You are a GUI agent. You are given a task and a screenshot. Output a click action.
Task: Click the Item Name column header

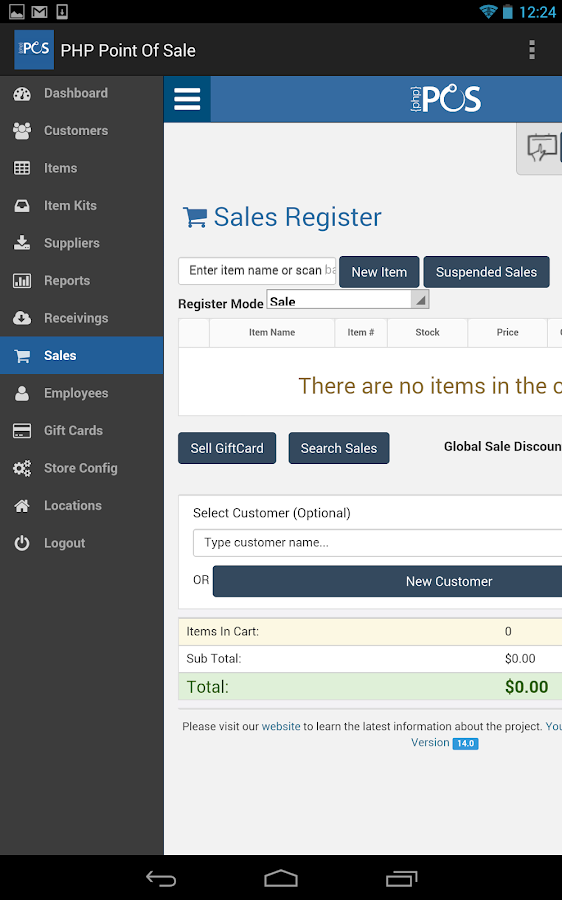click(272, 332)
